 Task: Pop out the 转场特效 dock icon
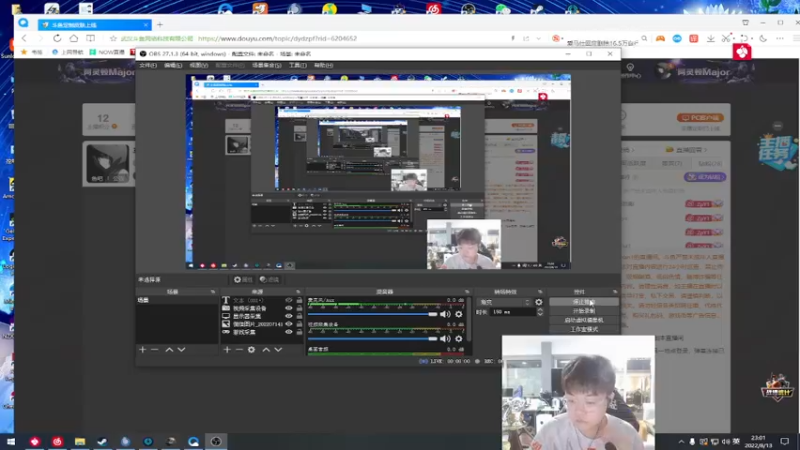coord(540,292)
